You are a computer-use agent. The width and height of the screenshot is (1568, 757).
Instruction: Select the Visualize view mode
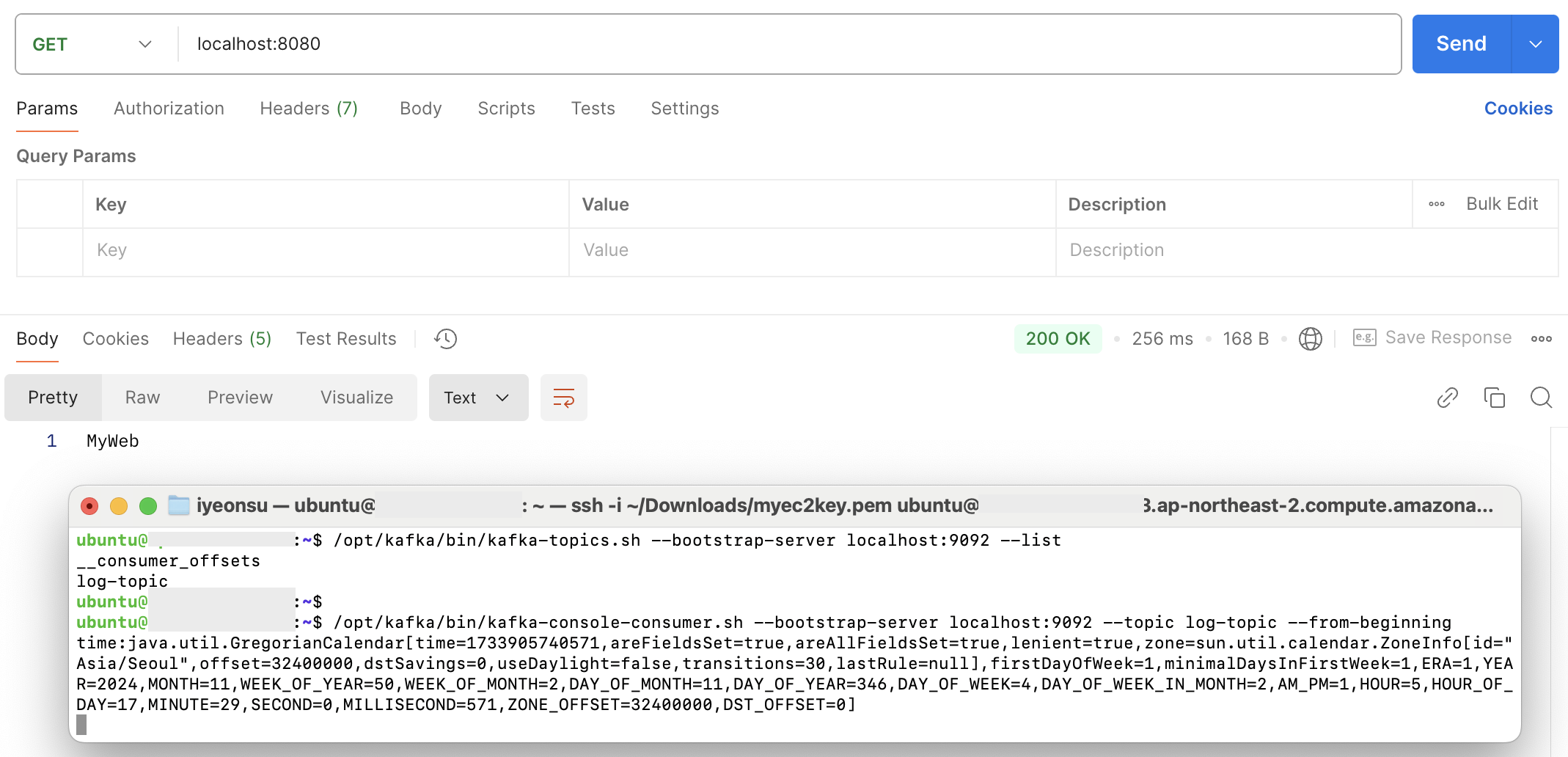[356, 398]
